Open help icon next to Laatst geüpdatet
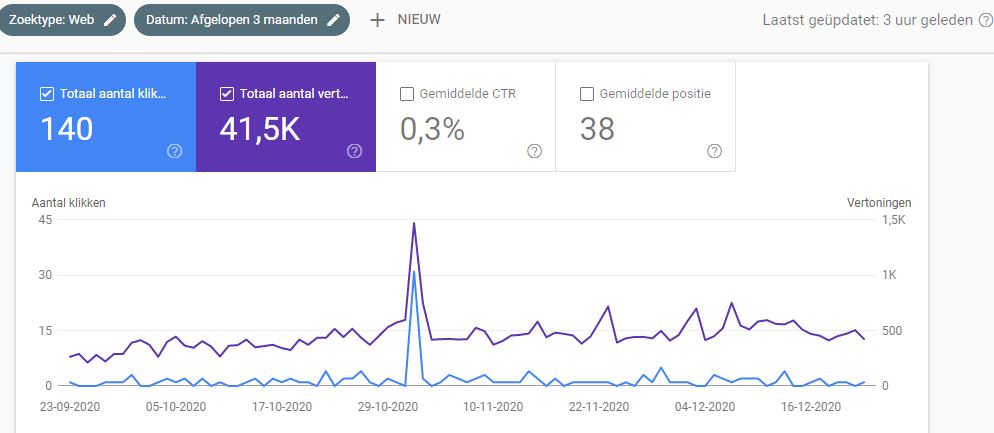The height and width of the screenshot is (433, 994). [986, 20]
